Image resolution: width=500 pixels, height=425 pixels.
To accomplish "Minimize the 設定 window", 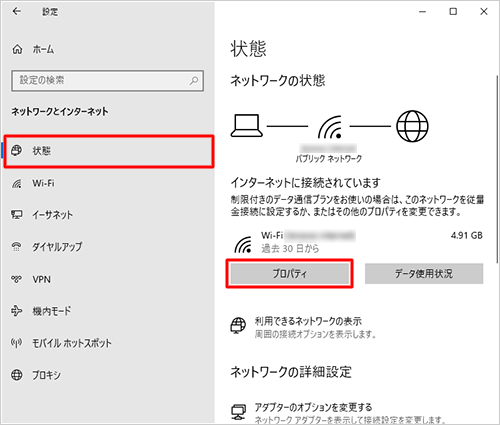I will (423, 12).
